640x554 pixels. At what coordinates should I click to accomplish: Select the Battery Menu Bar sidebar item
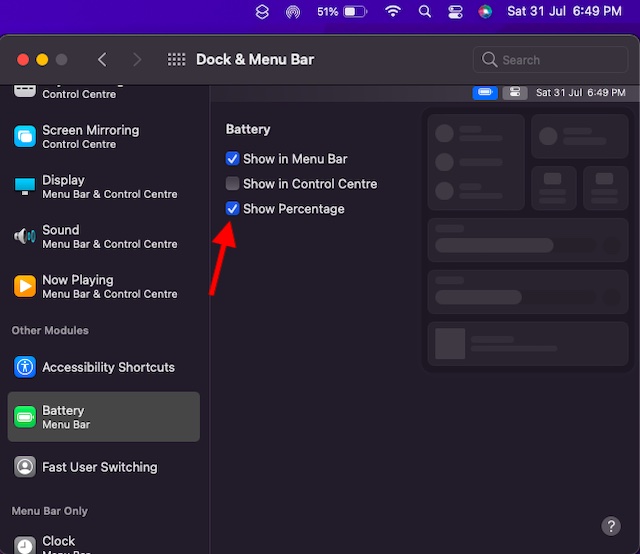(104, 417)
